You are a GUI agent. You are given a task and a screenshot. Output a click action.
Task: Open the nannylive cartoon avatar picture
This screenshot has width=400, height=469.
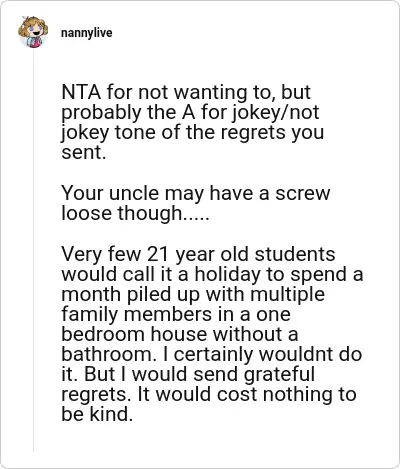coord(33,32)
